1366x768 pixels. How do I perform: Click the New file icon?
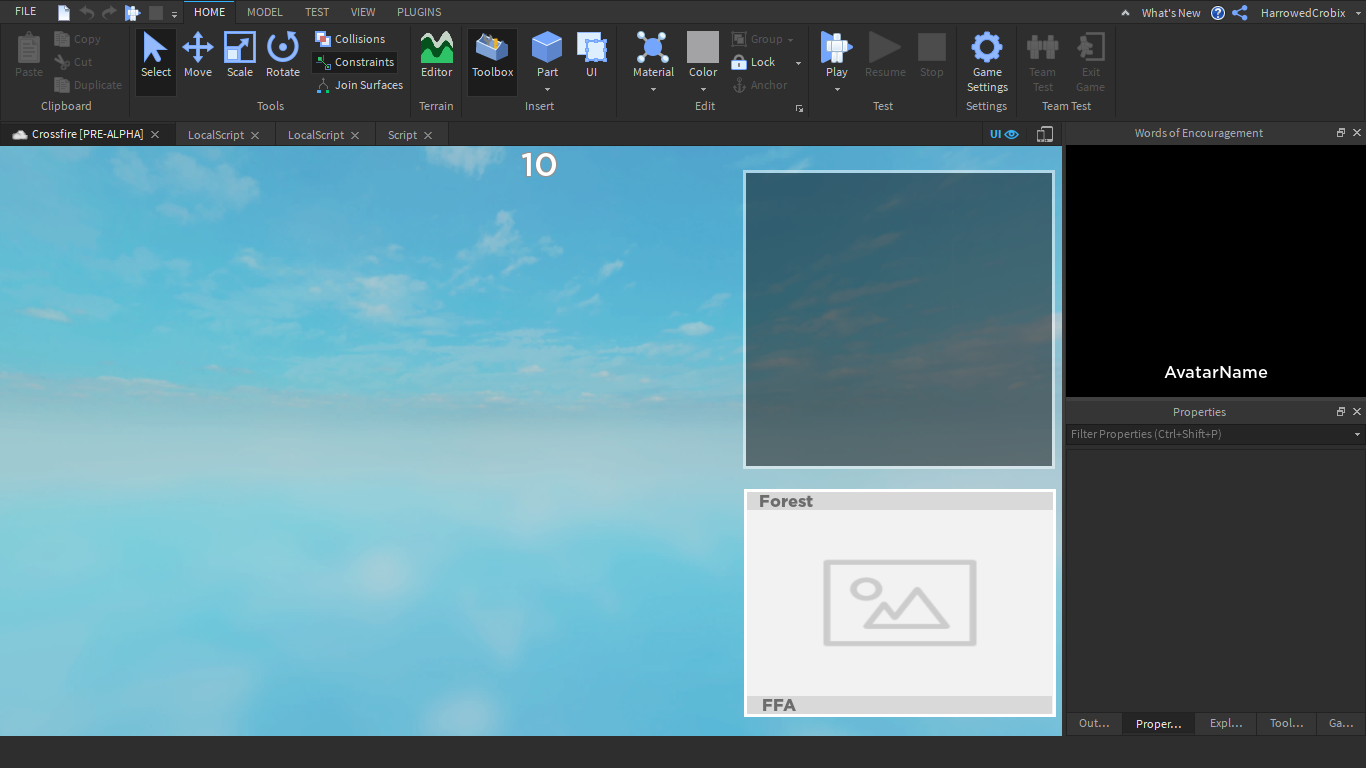tap(64, 13)
